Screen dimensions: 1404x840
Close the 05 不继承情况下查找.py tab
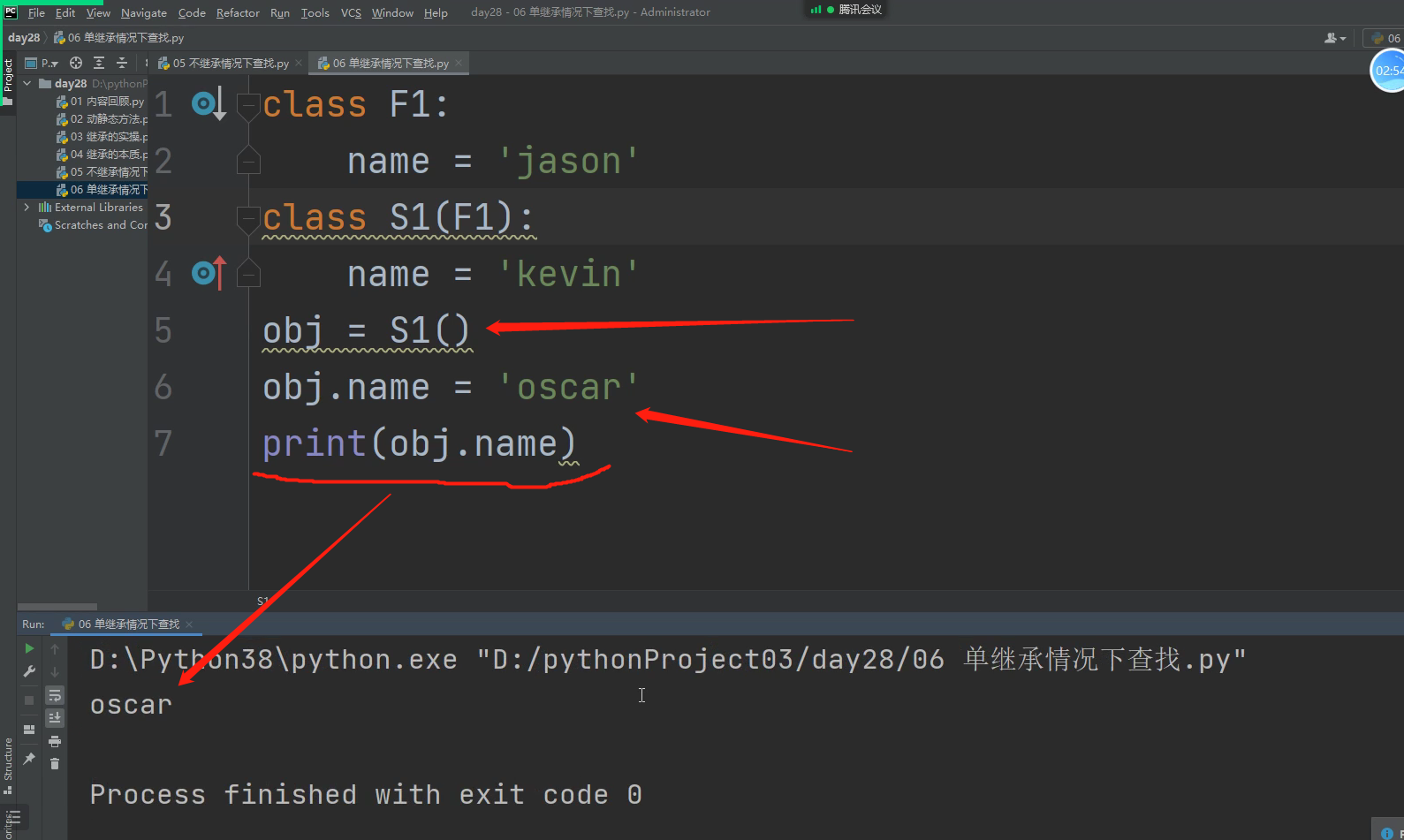click(x=299, y=64)
